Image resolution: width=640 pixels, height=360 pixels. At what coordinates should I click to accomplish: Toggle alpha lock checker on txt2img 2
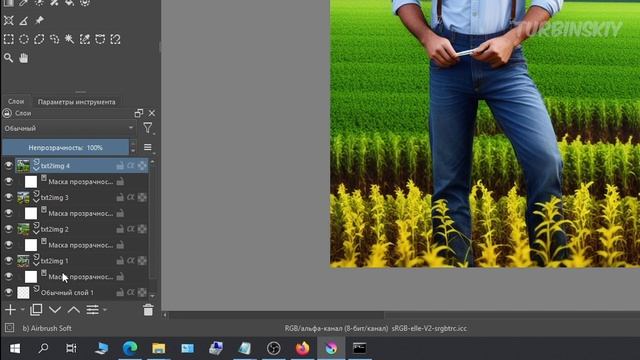coord(142,229)
